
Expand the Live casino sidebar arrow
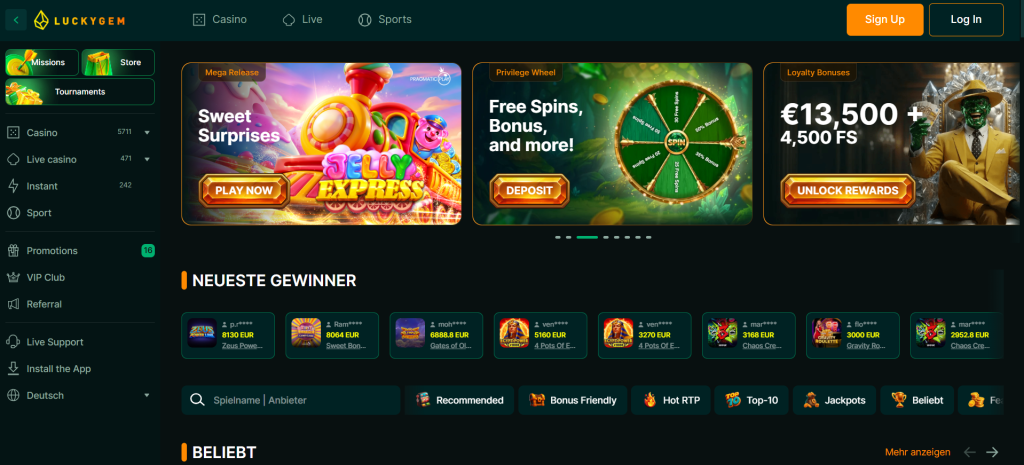coord(147,159)
